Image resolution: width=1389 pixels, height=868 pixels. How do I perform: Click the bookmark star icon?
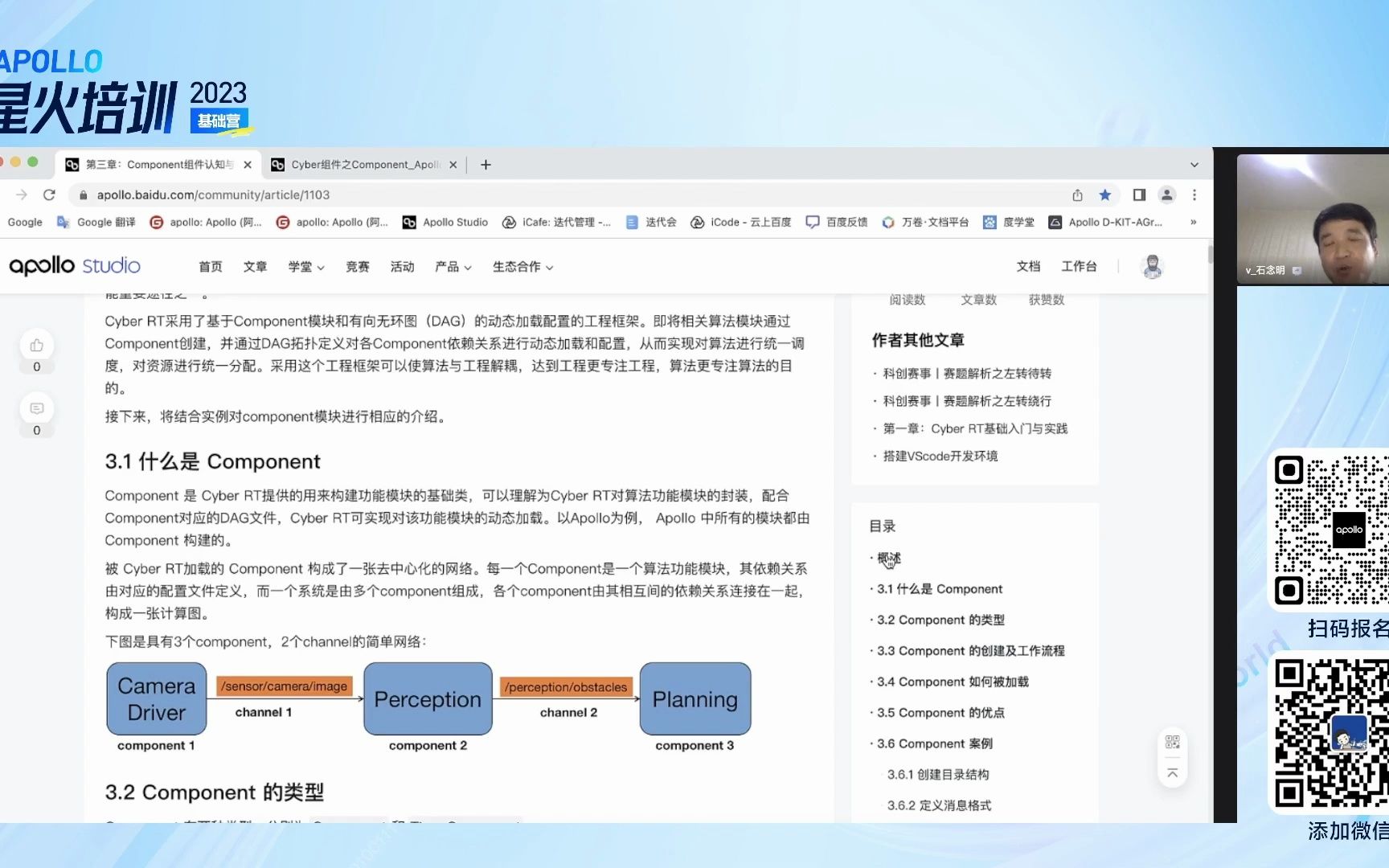(x=1105, y=194)
